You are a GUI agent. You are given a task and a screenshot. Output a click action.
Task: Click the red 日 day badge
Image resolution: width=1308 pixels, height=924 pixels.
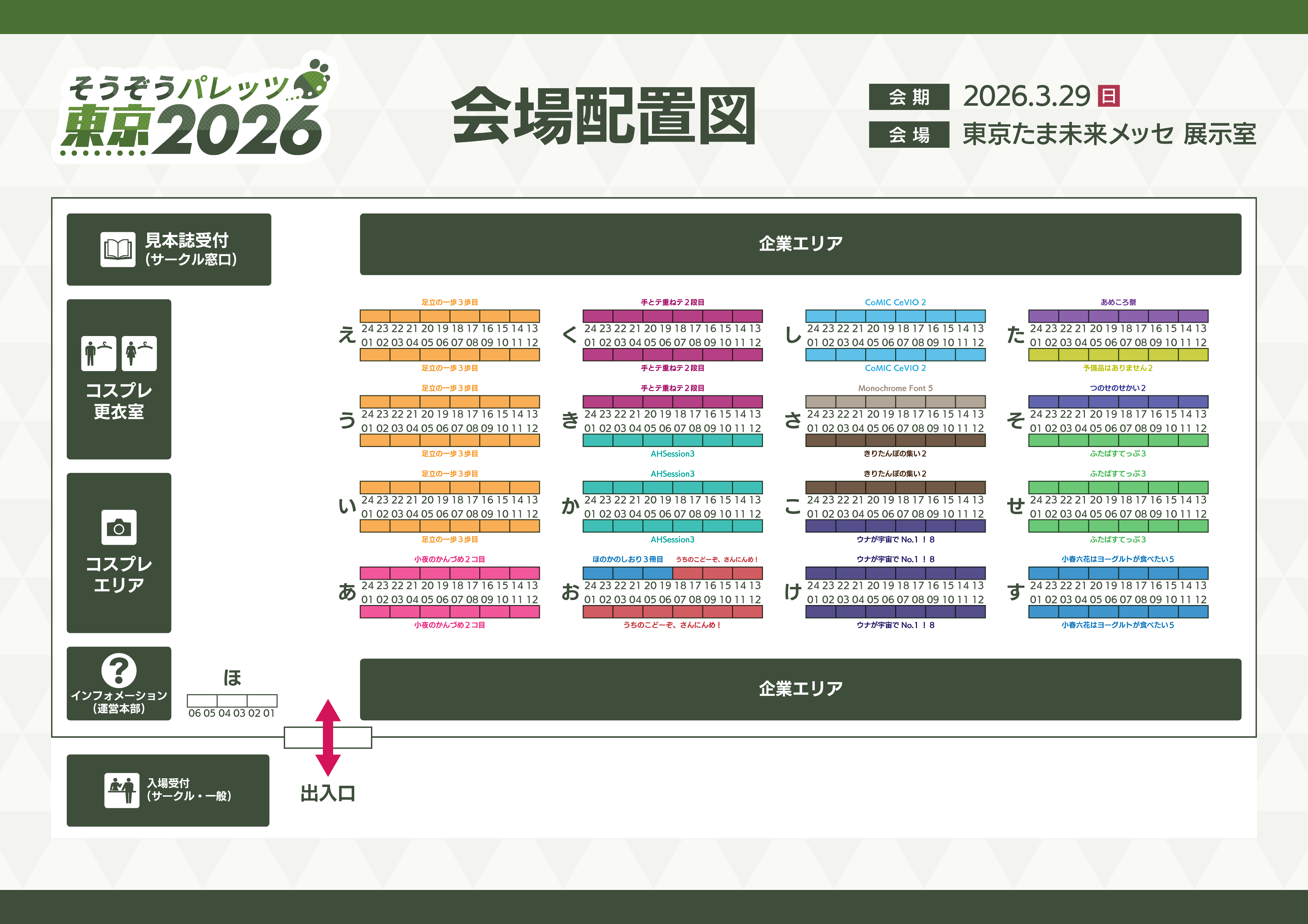click(1108, 96)
